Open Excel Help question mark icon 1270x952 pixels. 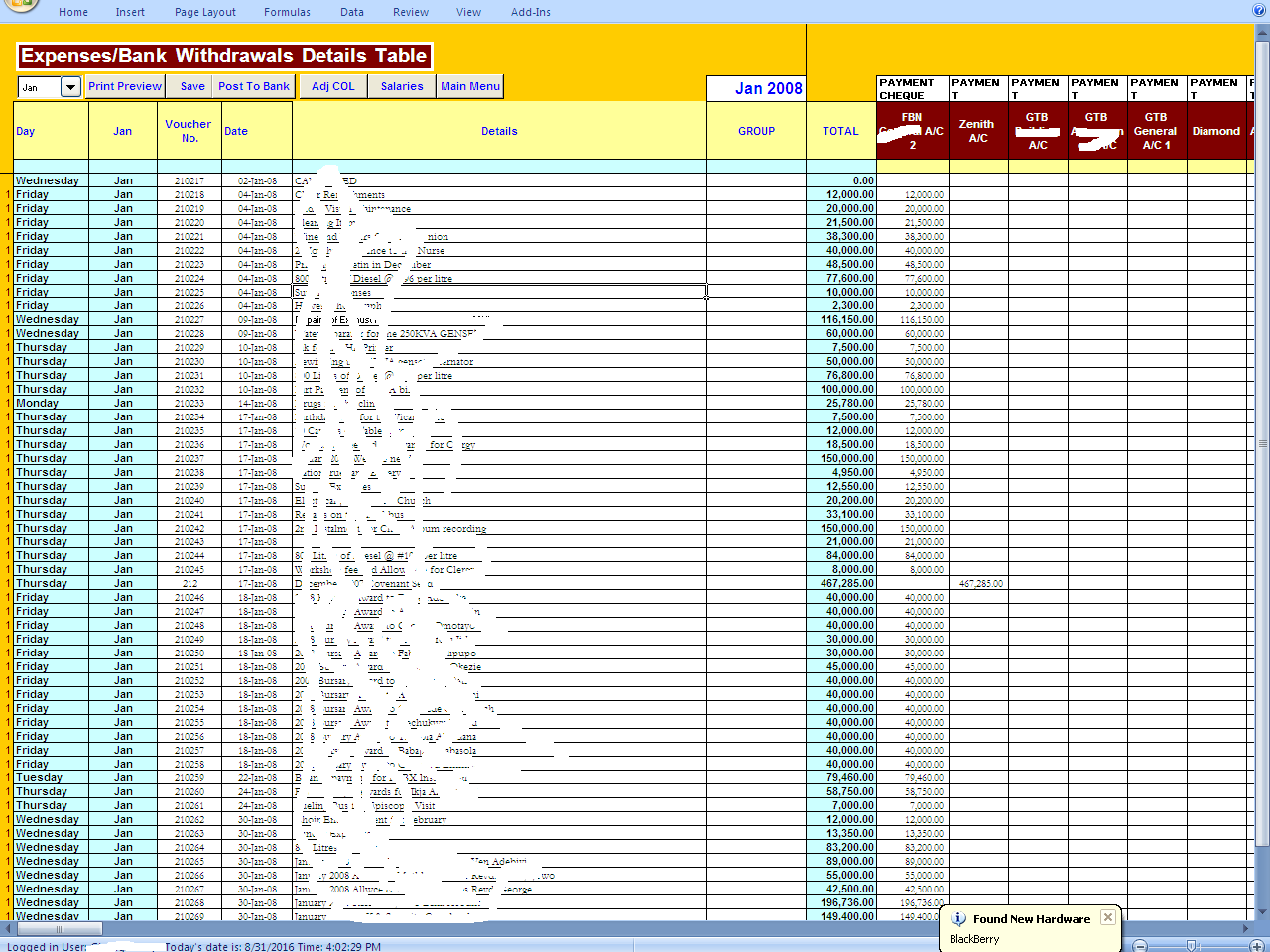click(x=1259, y=11)
